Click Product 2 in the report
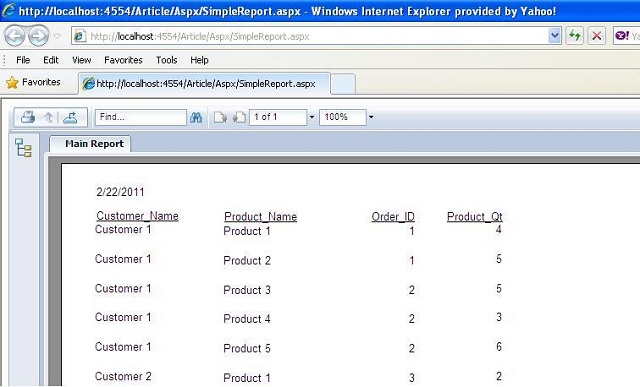This screenshot has height=387, width=640. coord(247,260)
